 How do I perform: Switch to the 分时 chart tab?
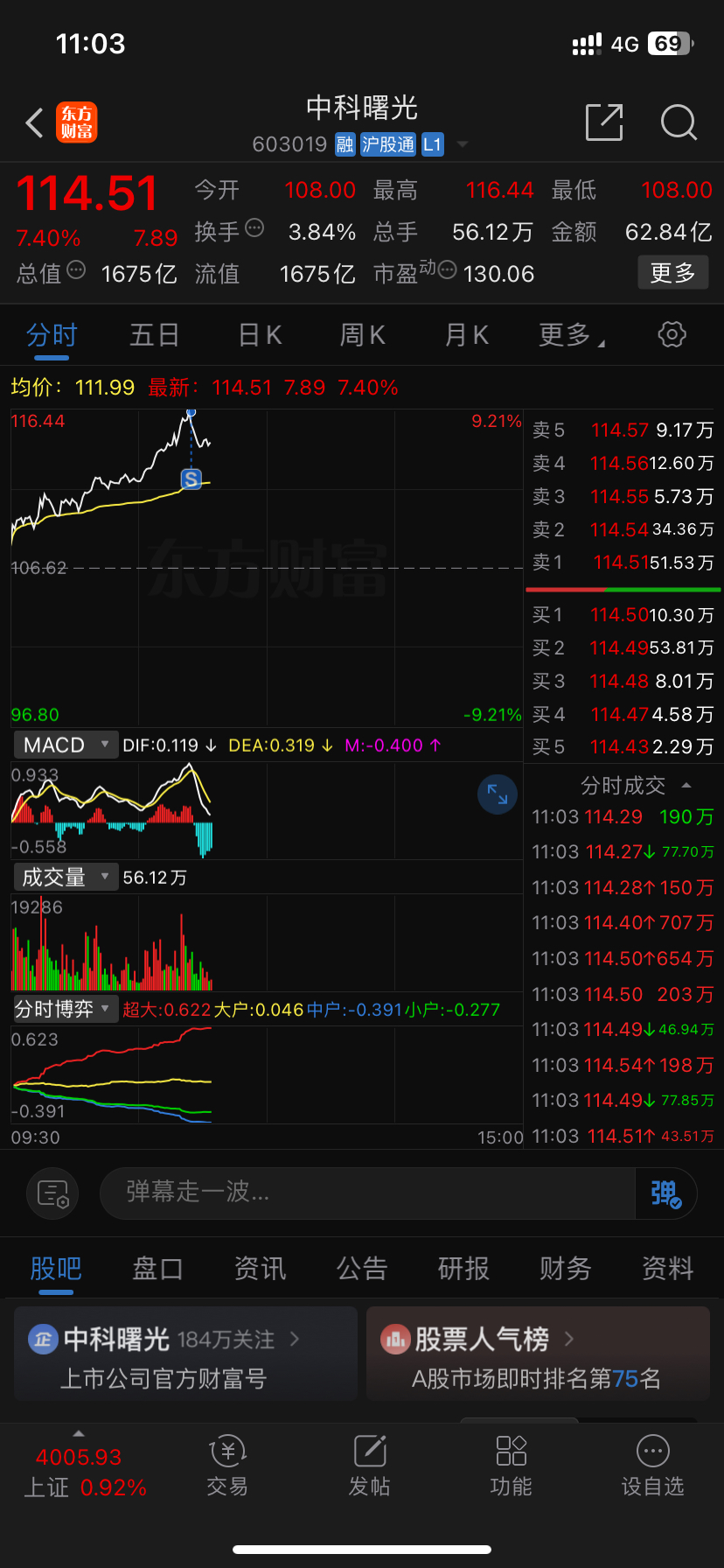[52, 335]
